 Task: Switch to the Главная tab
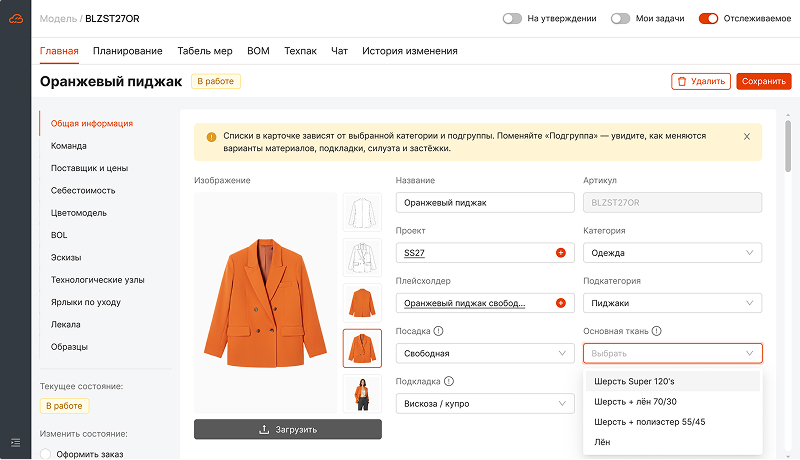click(59, 51)
